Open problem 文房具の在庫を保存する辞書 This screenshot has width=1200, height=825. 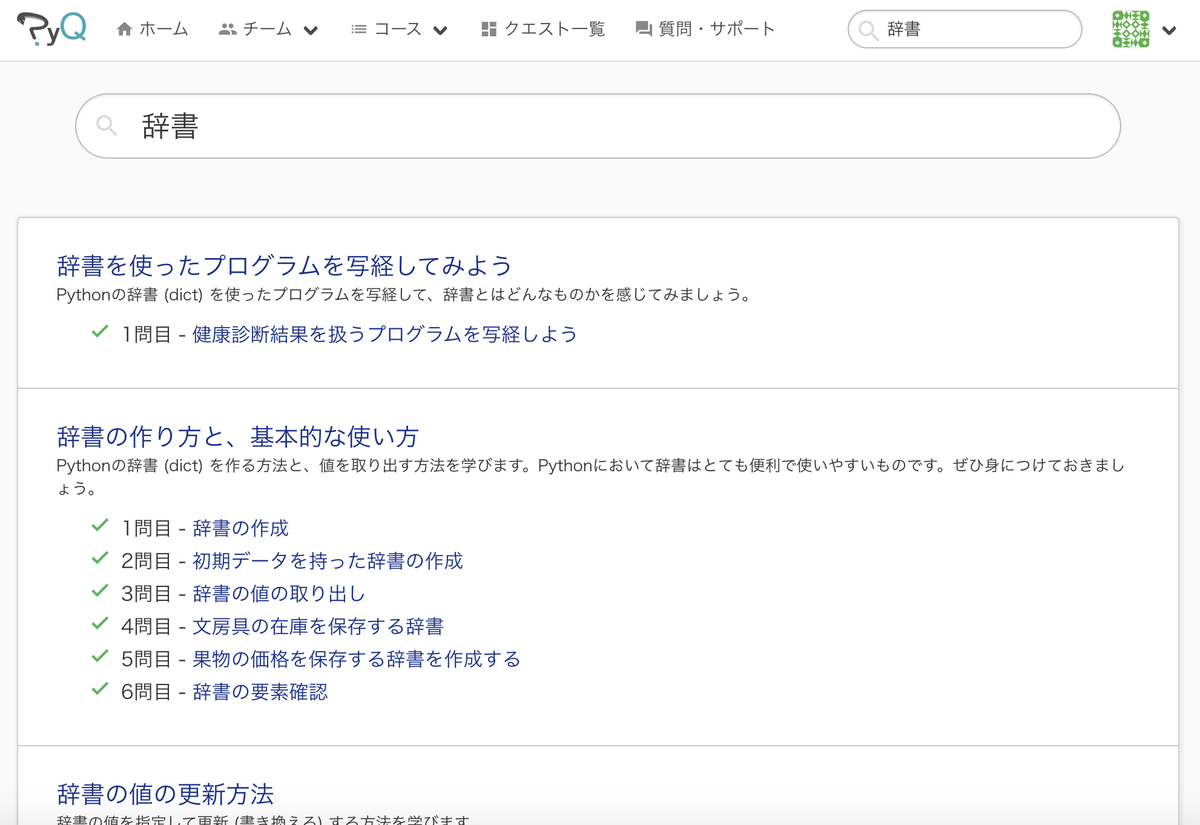(x=318, y=627)
